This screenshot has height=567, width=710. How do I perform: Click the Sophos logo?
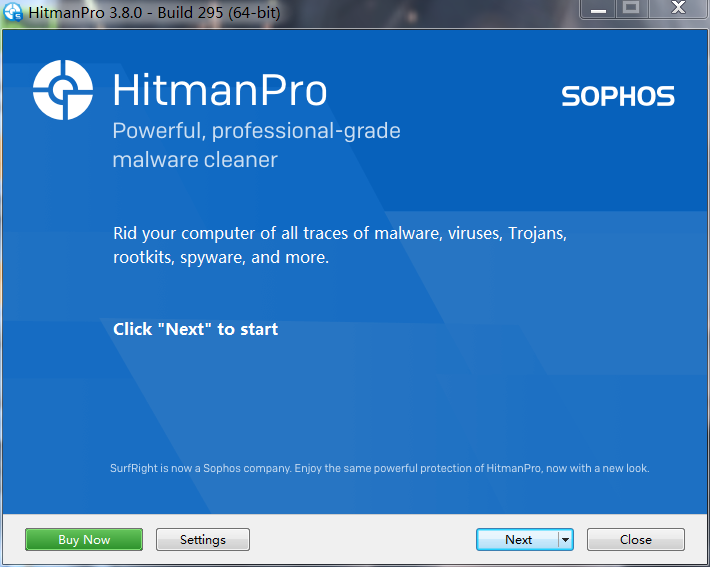(618, 96)
